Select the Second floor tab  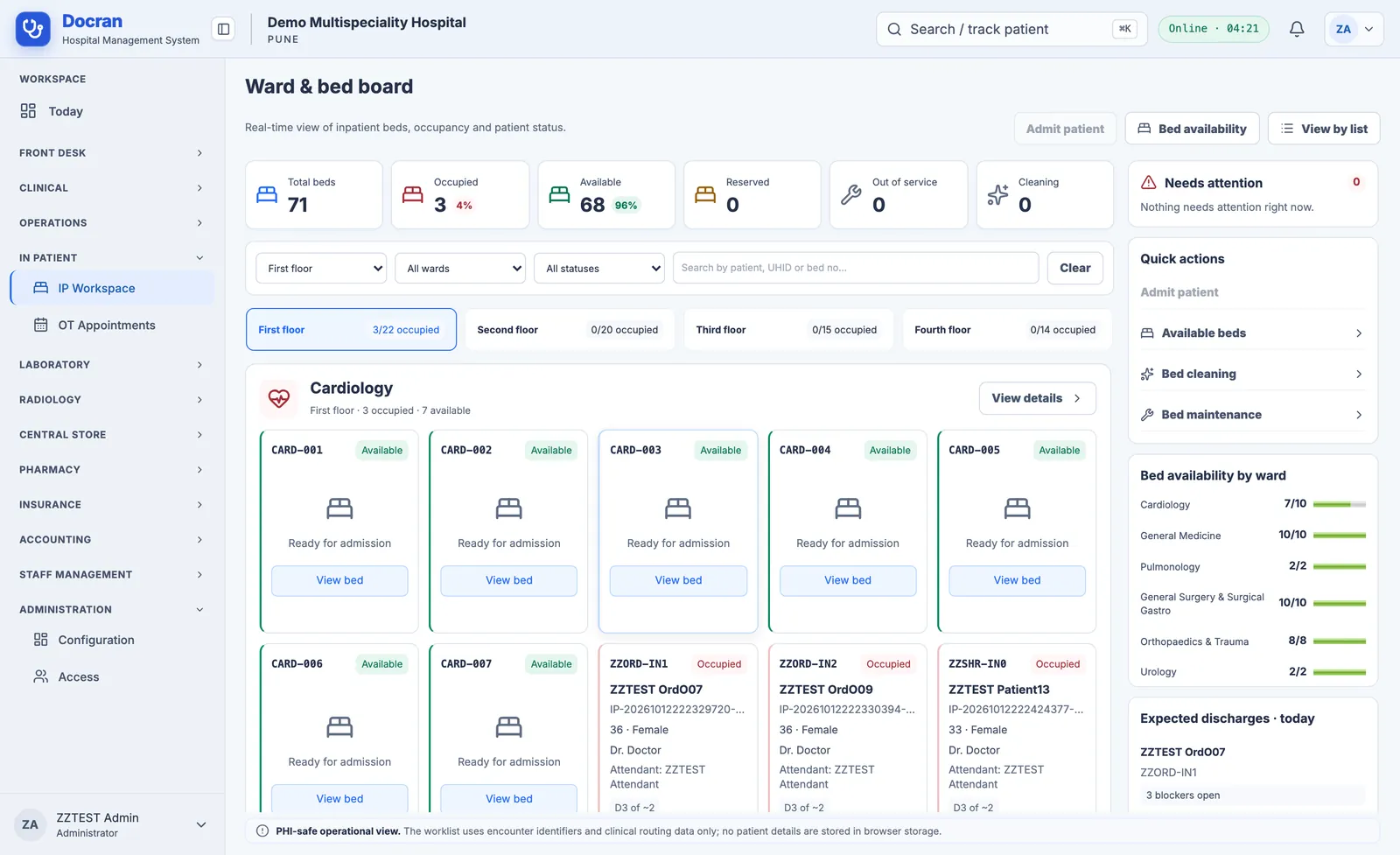(570, 330)
